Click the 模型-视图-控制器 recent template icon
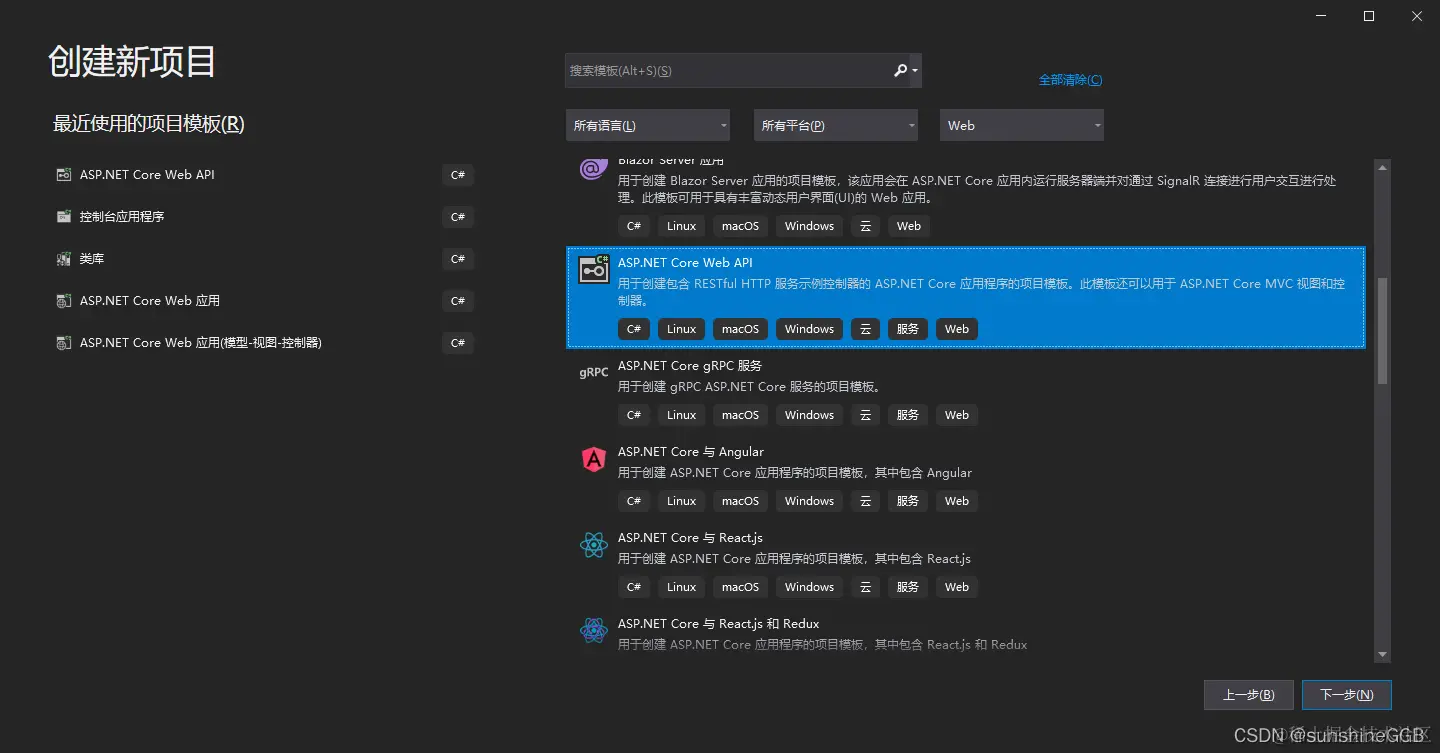The width and height of the screenshot is (1440, 753). pyautogui.click(x=63, y=343)
